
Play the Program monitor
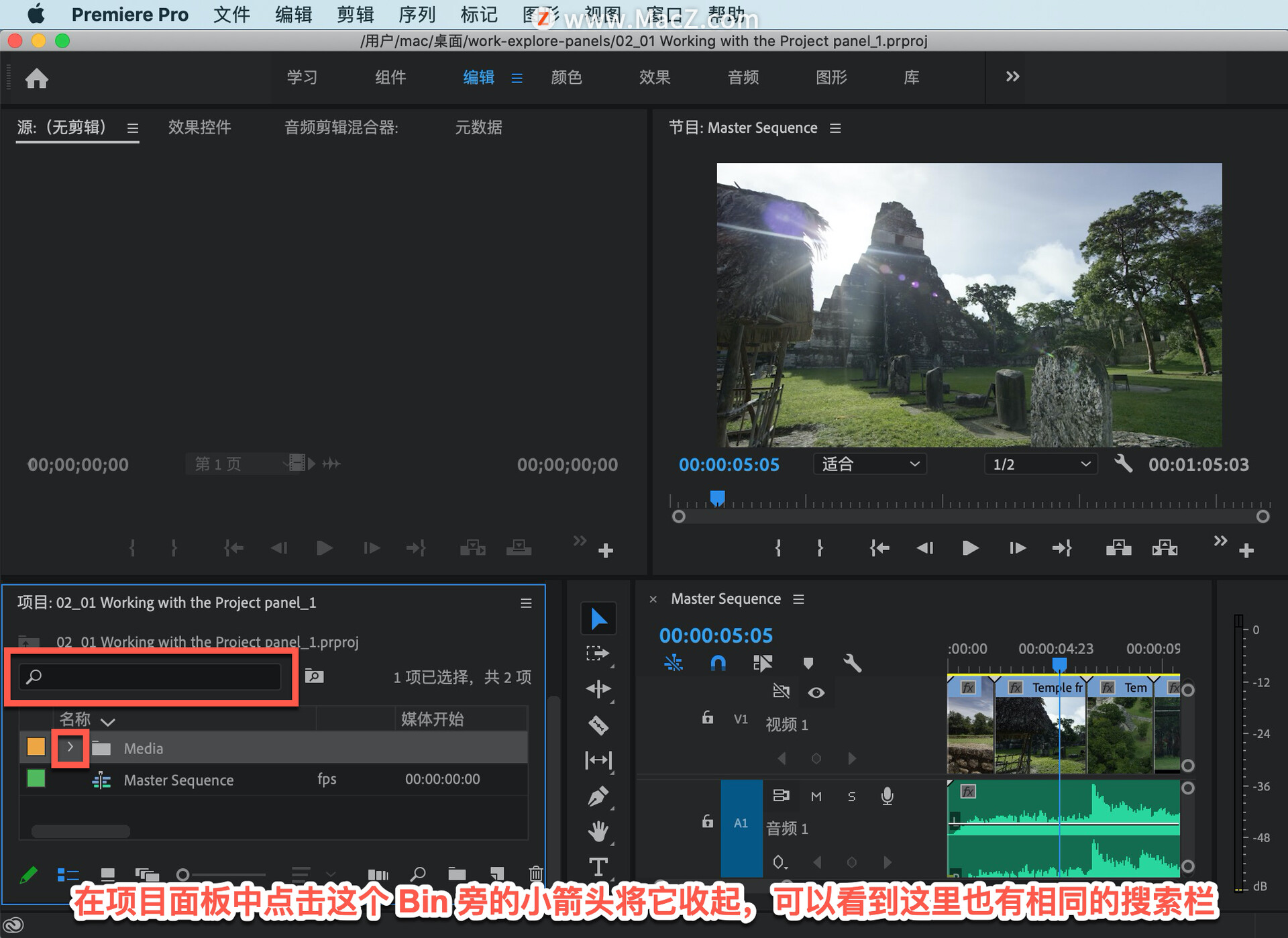[970, 548]
